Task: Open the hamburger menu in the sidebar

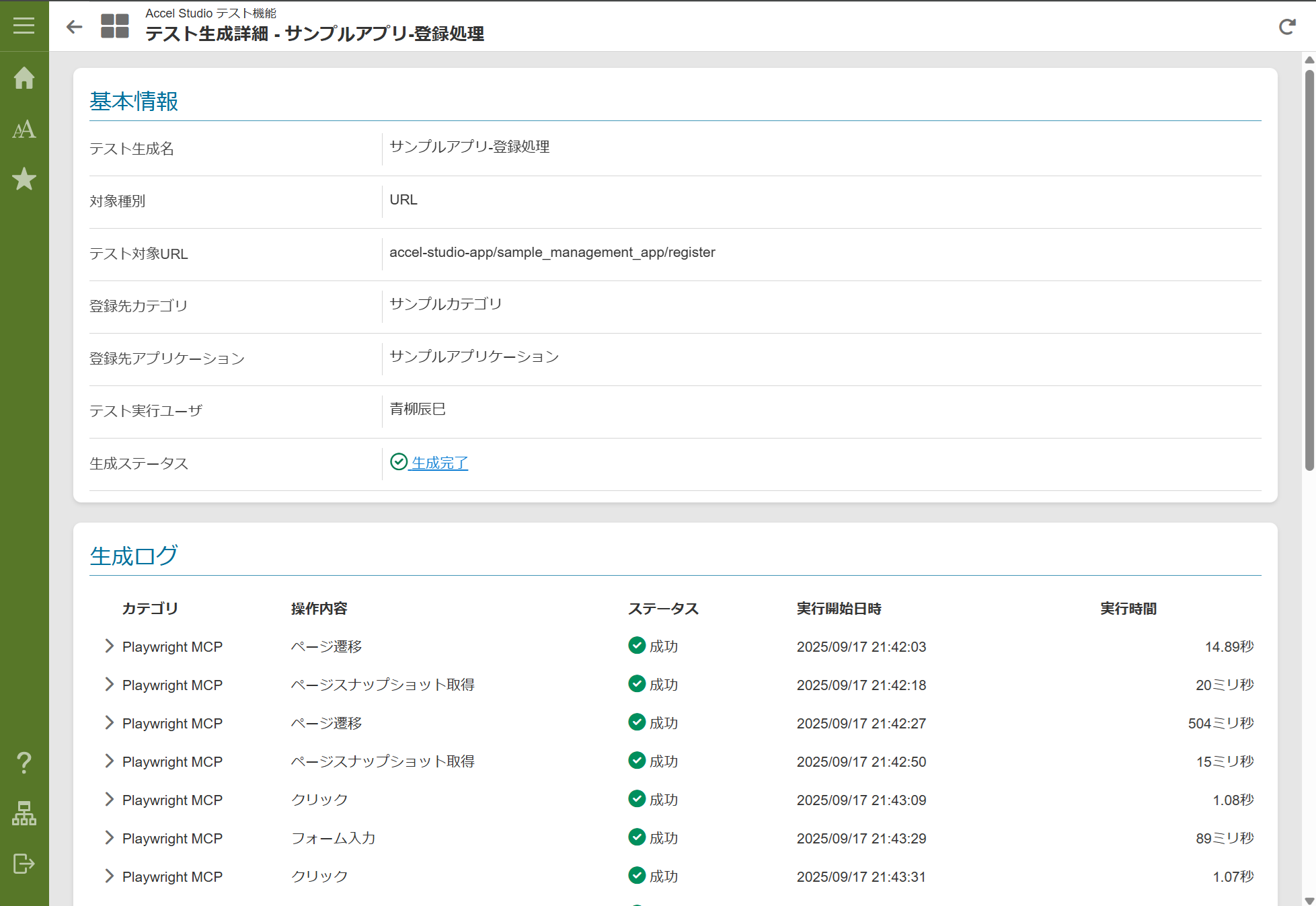Action: coord(24,26)
